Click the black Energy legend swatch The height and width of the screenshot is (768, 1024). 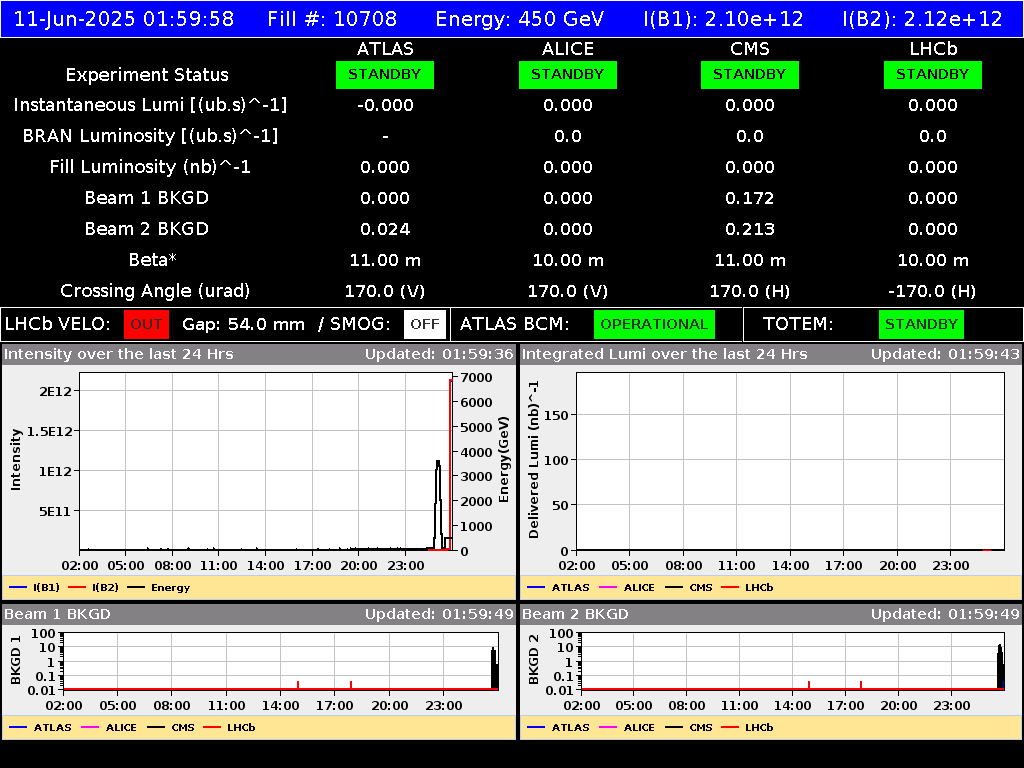[x=136, y=587]
